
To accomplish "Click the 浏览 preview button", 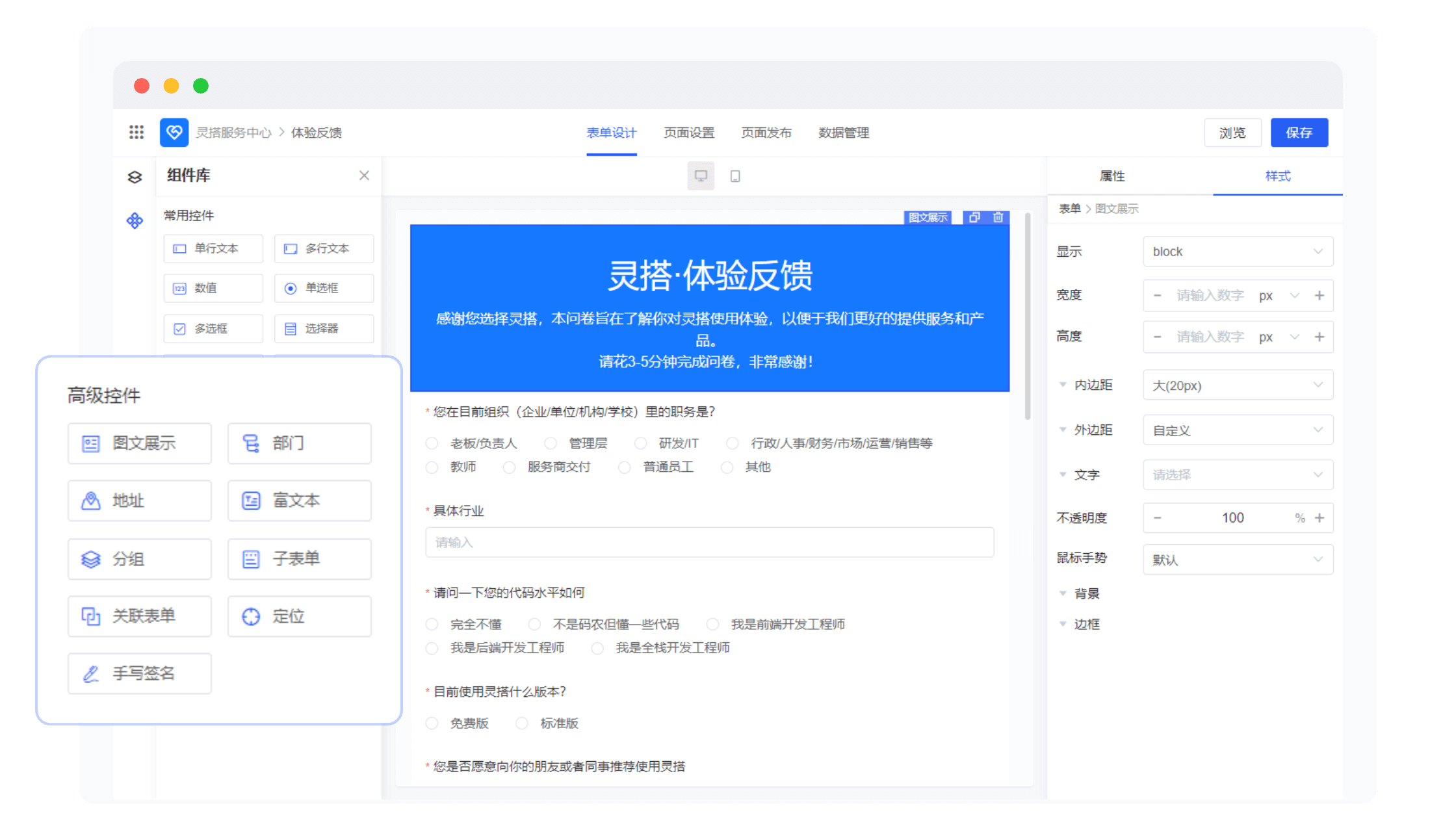I will (x=1232, y=133).
